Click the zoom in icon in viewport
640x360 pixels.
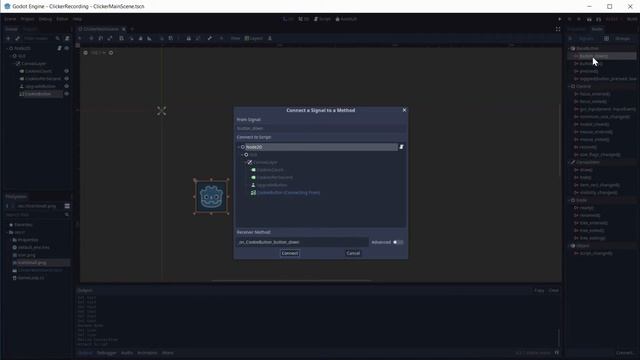[111, 53]
